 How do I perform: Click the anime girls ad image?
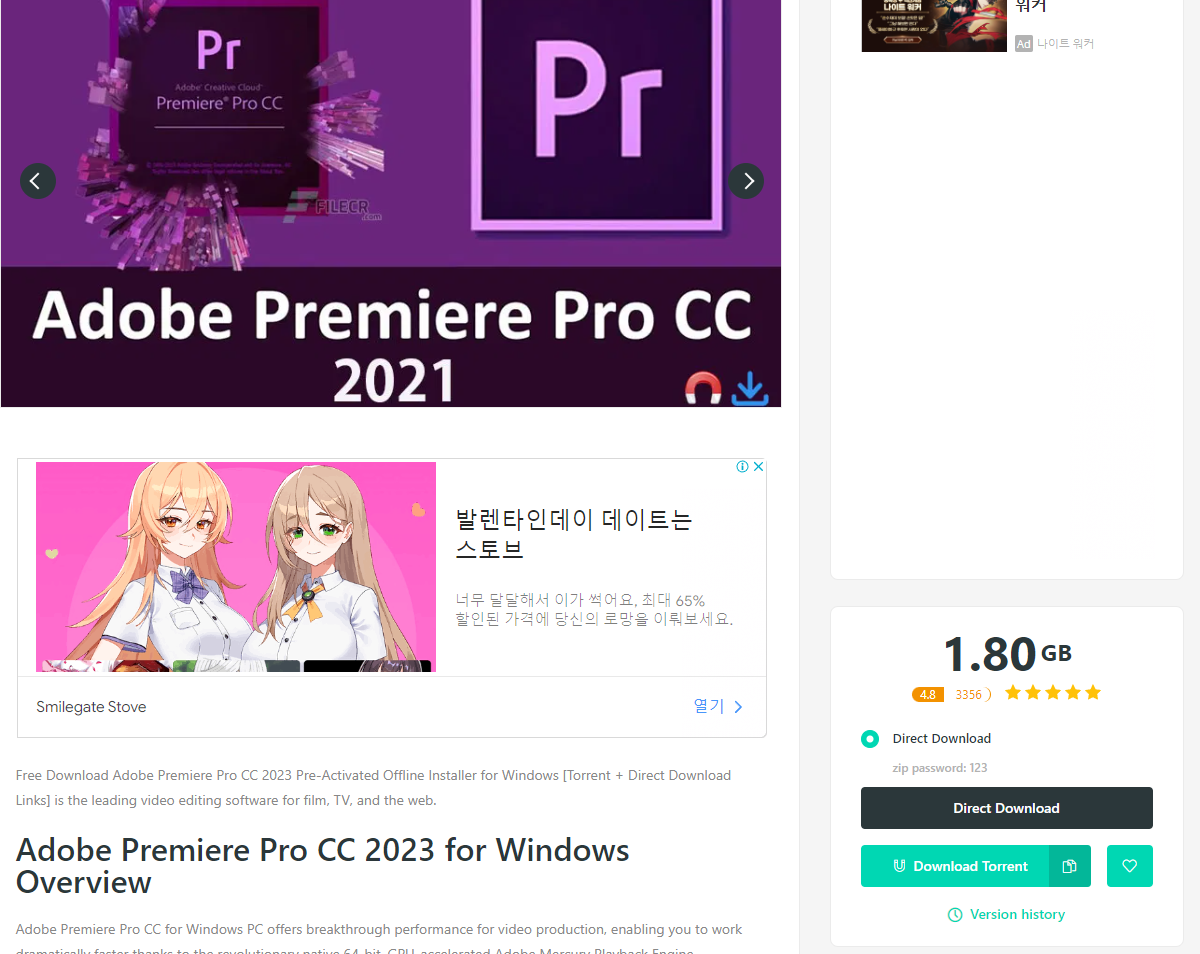[x=236, y=567]
